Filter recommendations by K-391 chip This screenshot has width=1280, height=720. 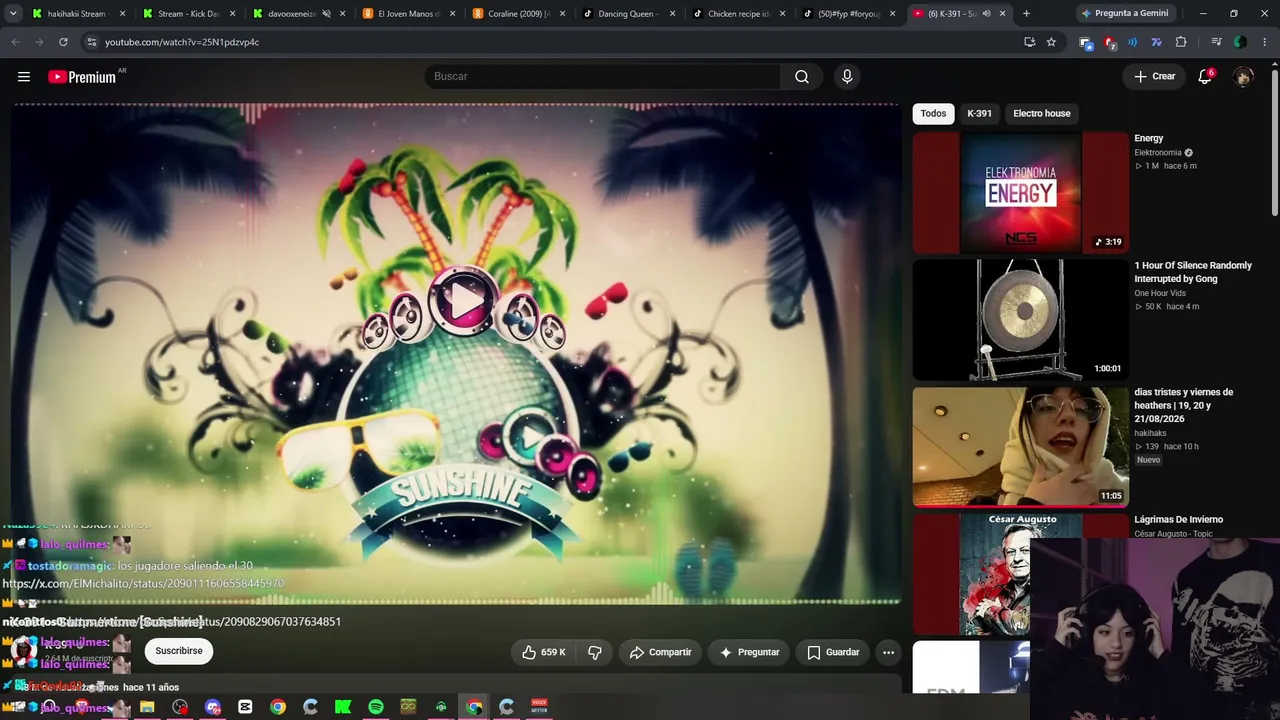pyautogui.click(x=979, y=113)
